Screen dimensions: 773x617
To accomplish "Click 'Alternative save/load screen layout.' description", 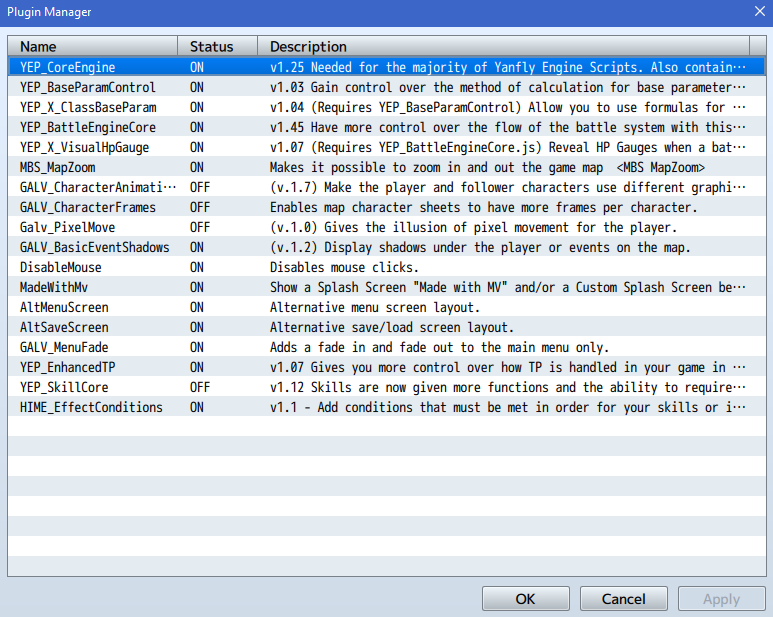I will 392,327.
